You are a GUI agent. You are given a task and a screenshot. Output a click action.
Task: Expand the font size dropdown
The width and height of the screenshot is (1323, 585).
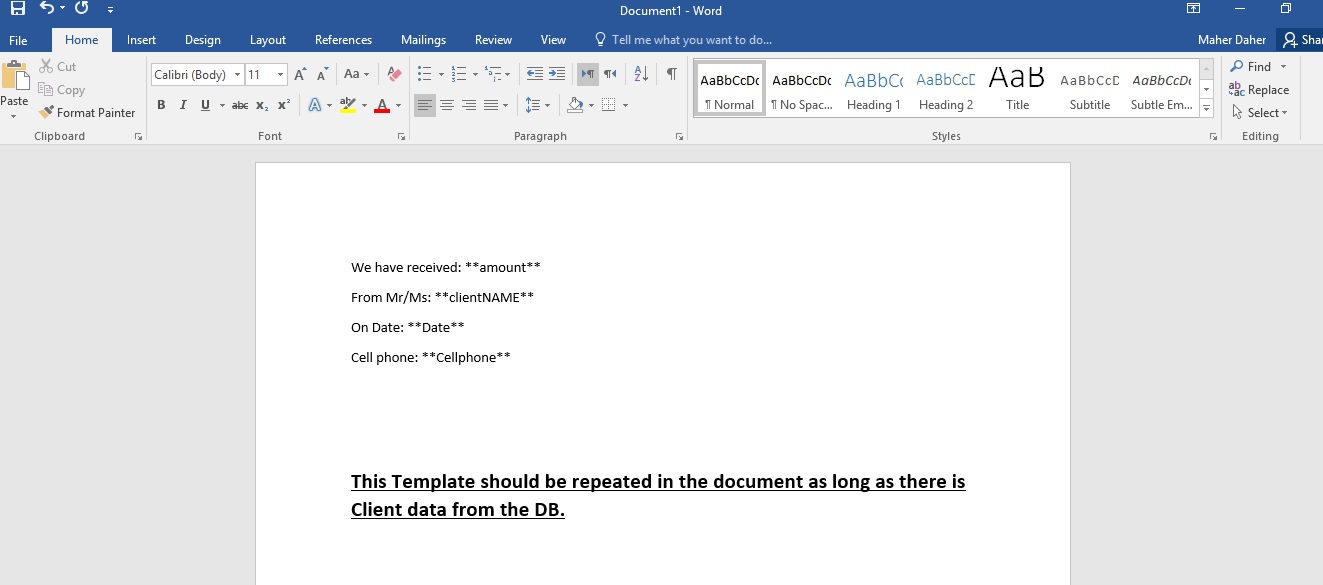(280, 75)
